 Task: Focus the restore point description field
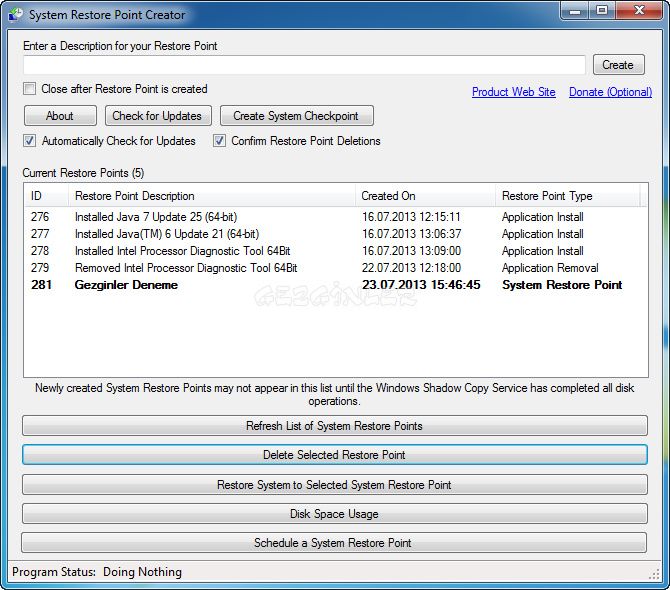[x=304, y=65]
